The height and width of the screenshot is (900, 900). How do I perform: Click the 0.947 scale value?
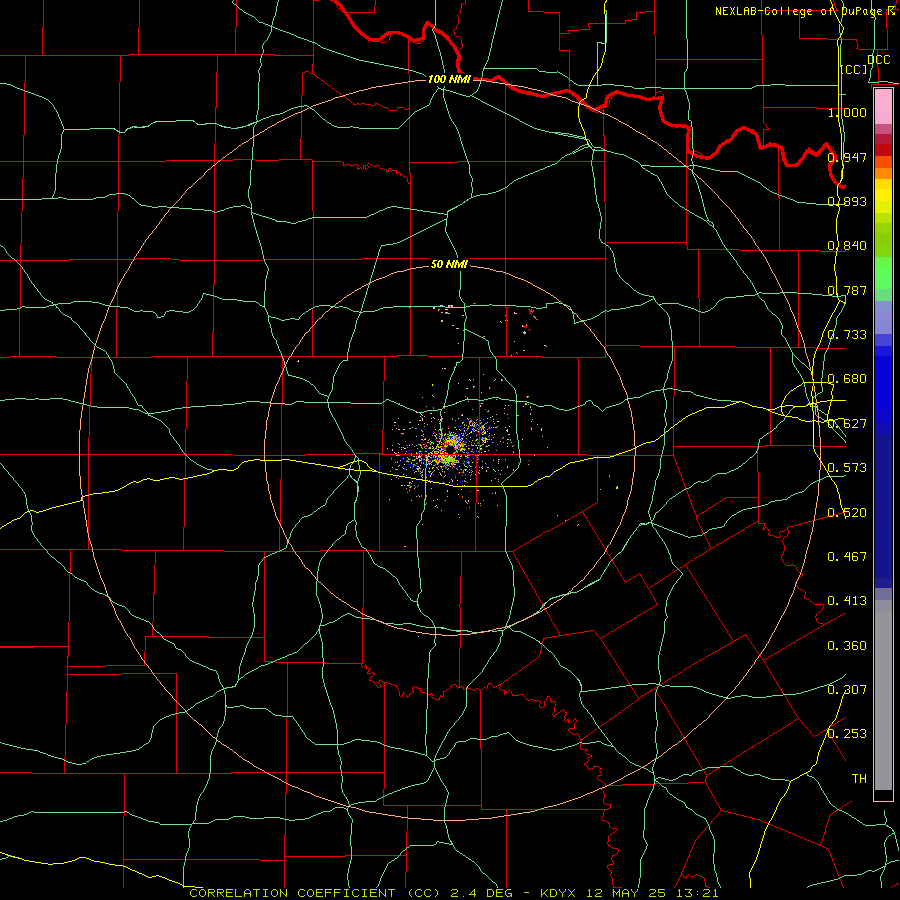tap(847, 157)
